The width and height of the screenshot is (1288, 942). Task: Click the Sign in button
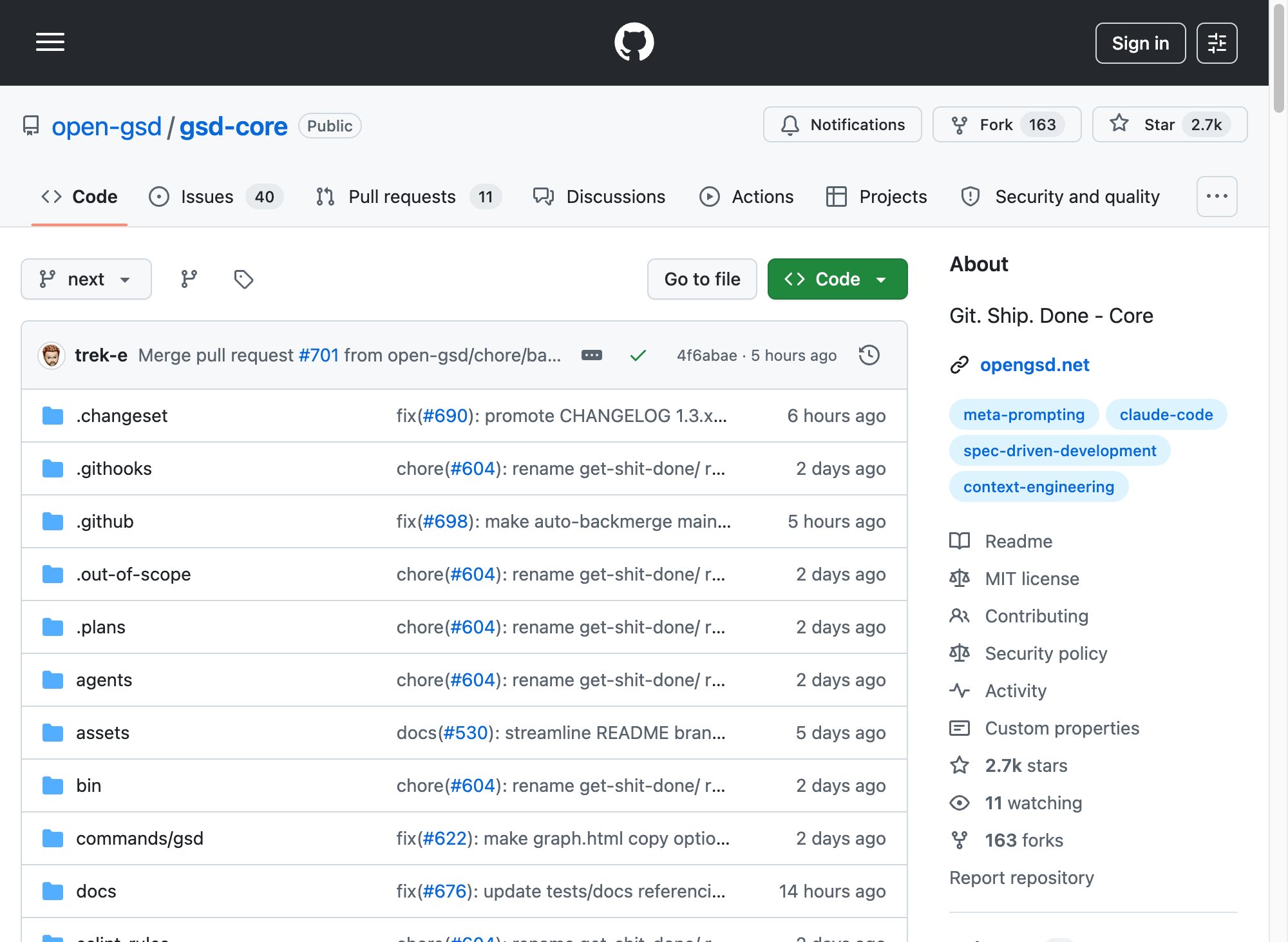(x=1140, y=43)
